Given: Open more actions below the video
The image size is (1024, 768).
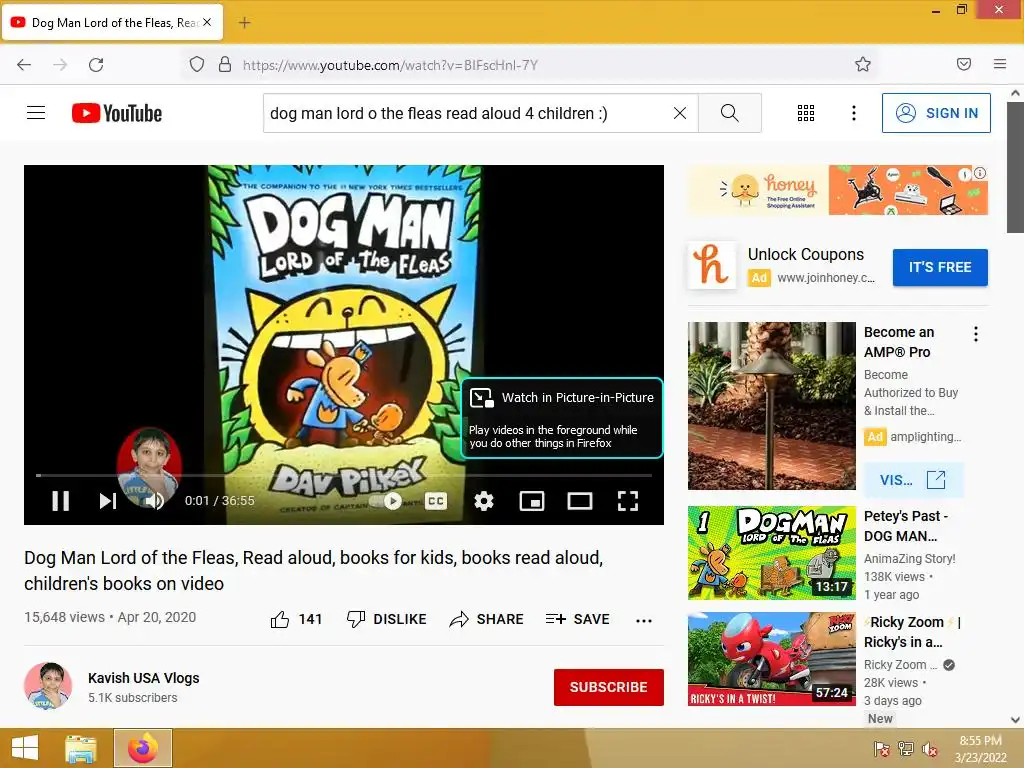Looking at the screenshot, I should point(644,620).
